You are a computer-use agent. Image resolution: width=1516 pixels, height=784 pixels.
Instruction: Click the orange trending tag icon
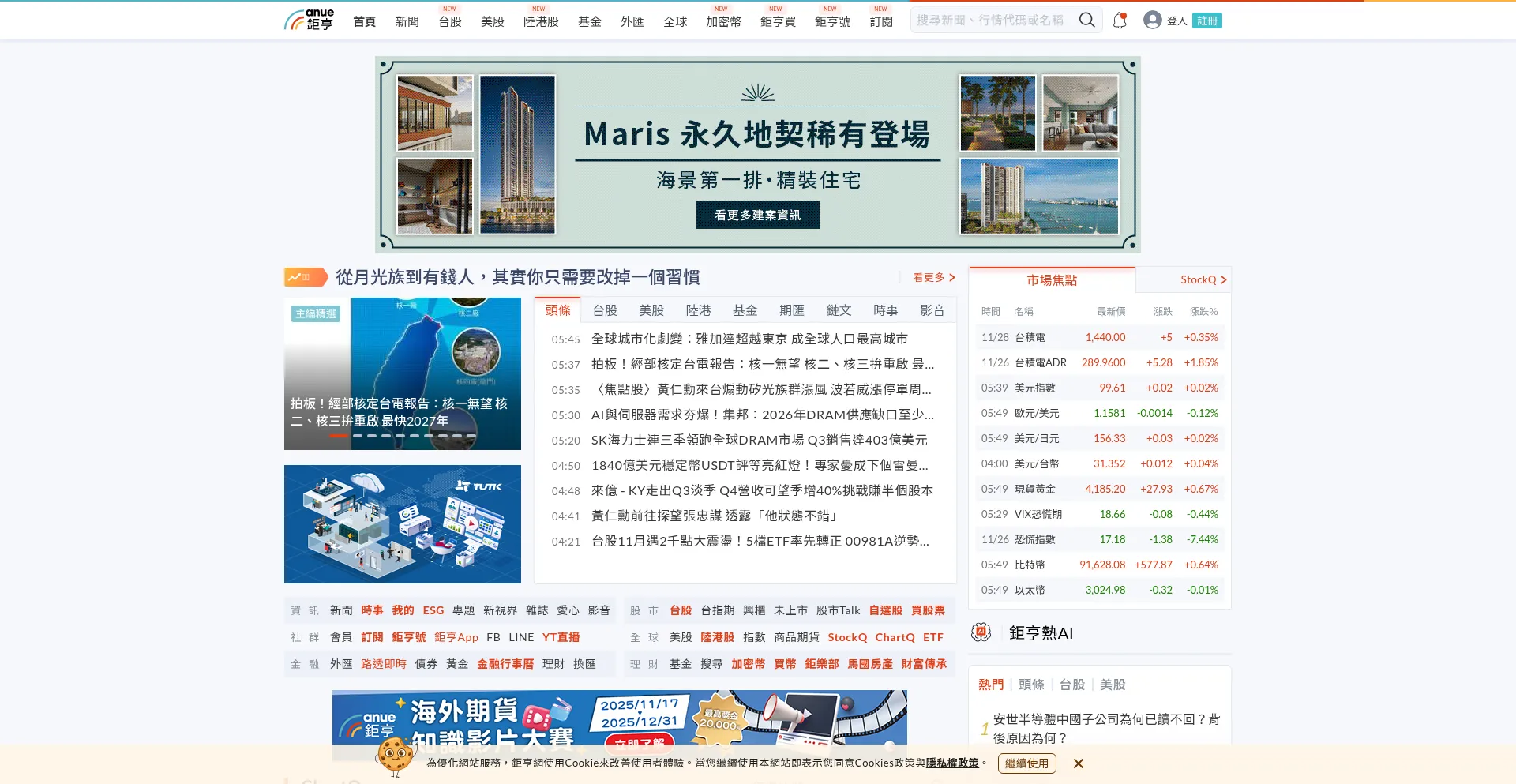click(306, 277)
